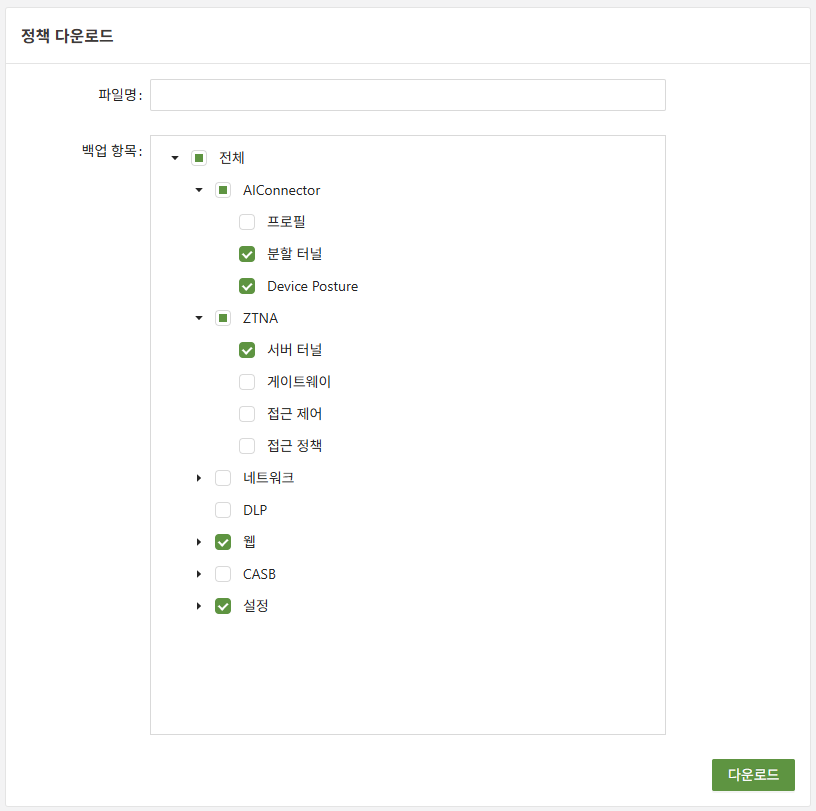The height and width of the screenshot is (811, 816).
Task: Click the 파일명 input field
Action: 407,95
